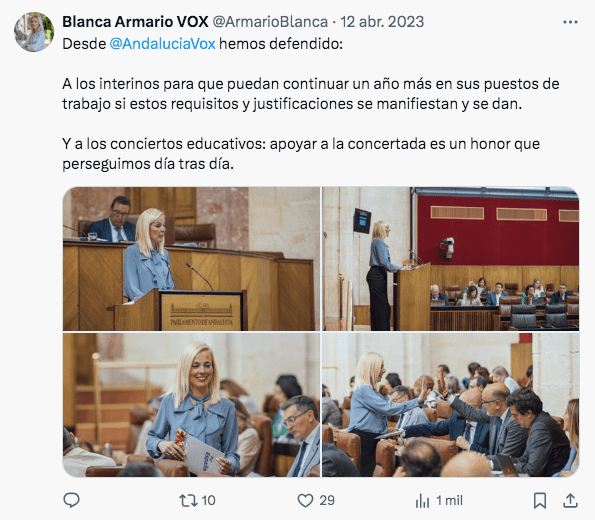
Task: Open the photo with the red wall
Action: click(450, 258)
